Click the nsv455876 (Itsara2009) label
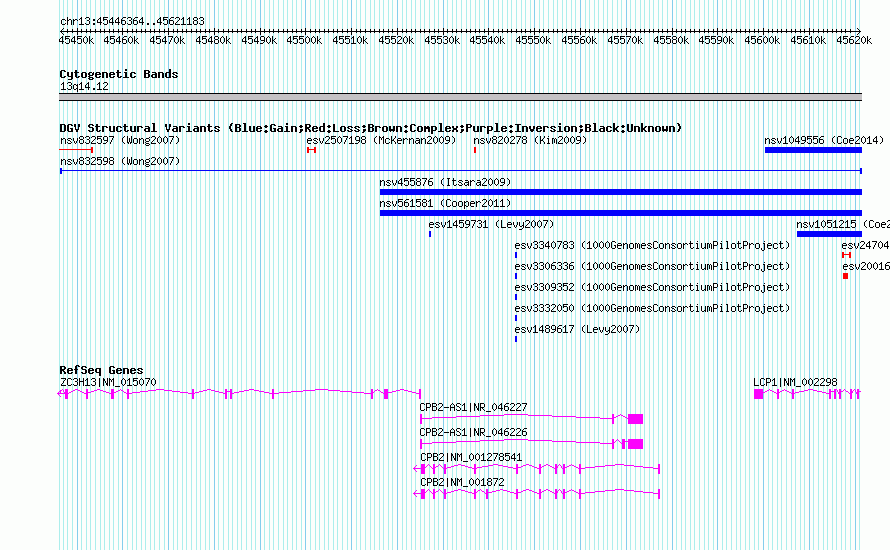This screenshot has width=890, height=550. 445,182
